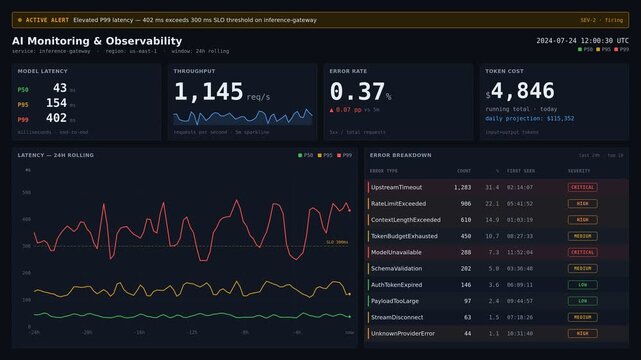Click the 02:14:07 first-seen time
The image size is (641, 360).
(520, 187)
